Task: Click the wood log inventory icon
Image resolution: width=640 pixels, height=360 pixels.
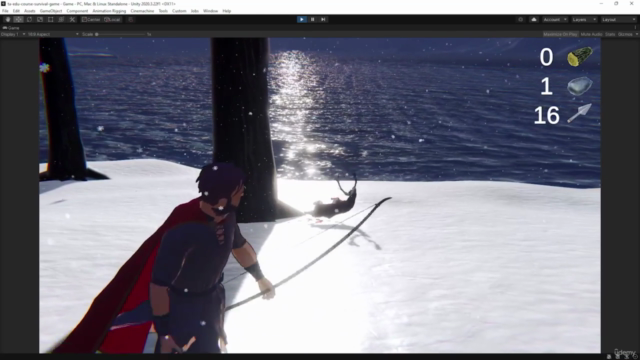Action: 580,56
